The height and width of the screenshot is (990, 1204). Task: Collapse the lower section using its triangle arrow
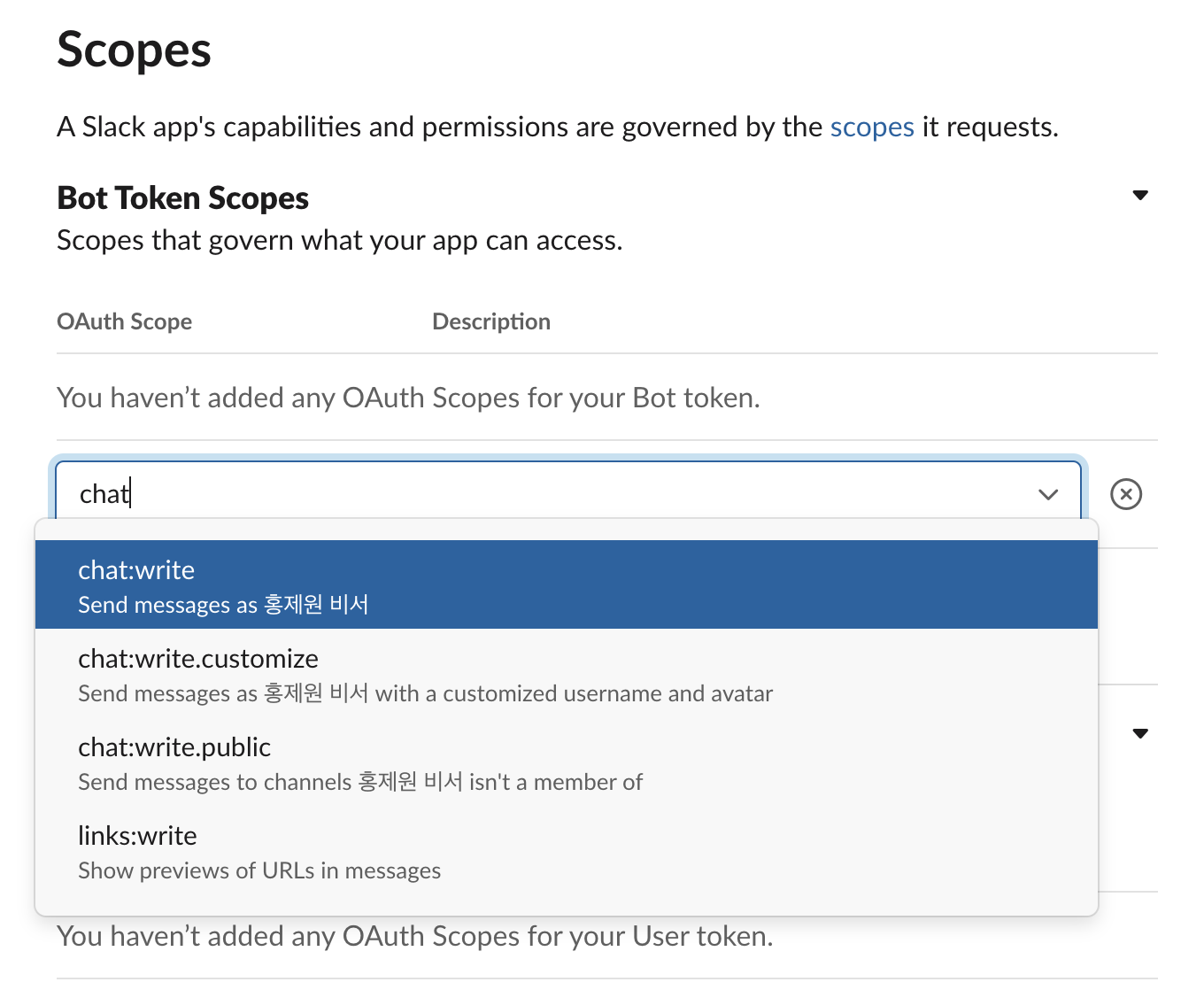(x=1140, y=733)
